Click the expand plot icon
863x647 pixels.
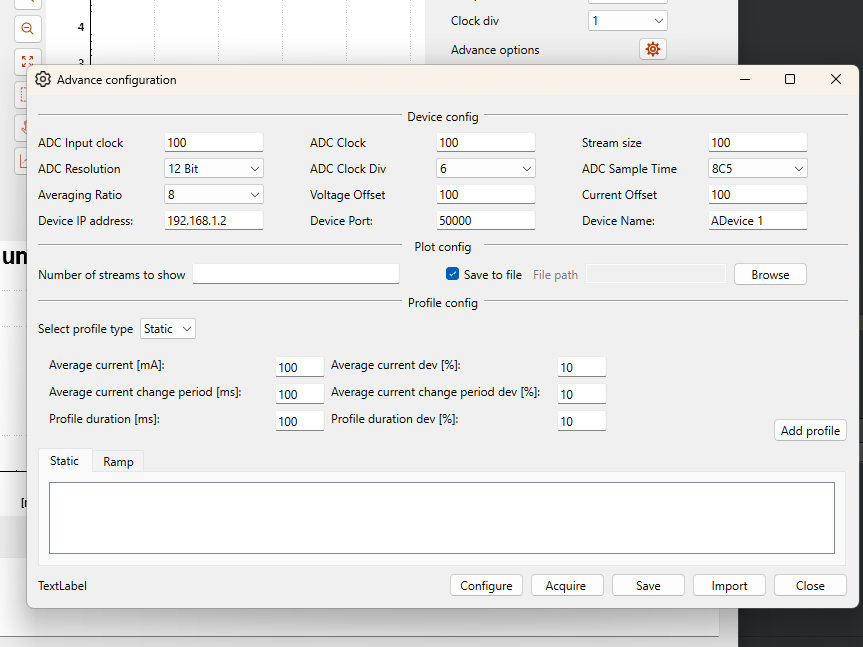(27, 62)
